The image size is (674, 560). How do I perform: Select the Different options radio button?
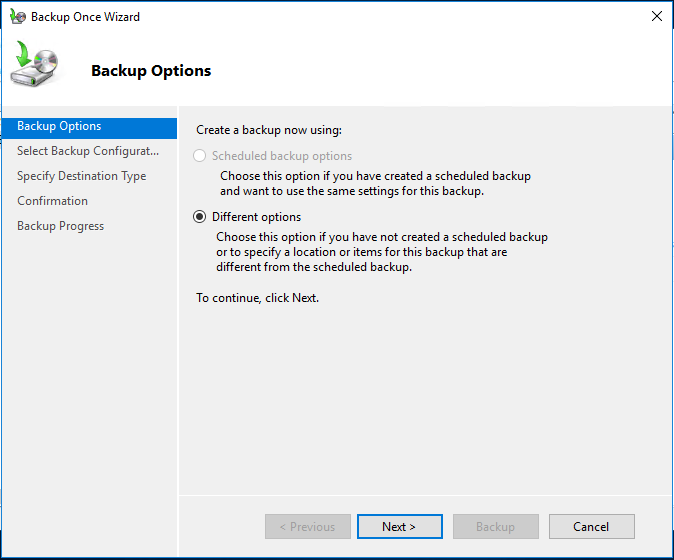(x=199, y=217)
